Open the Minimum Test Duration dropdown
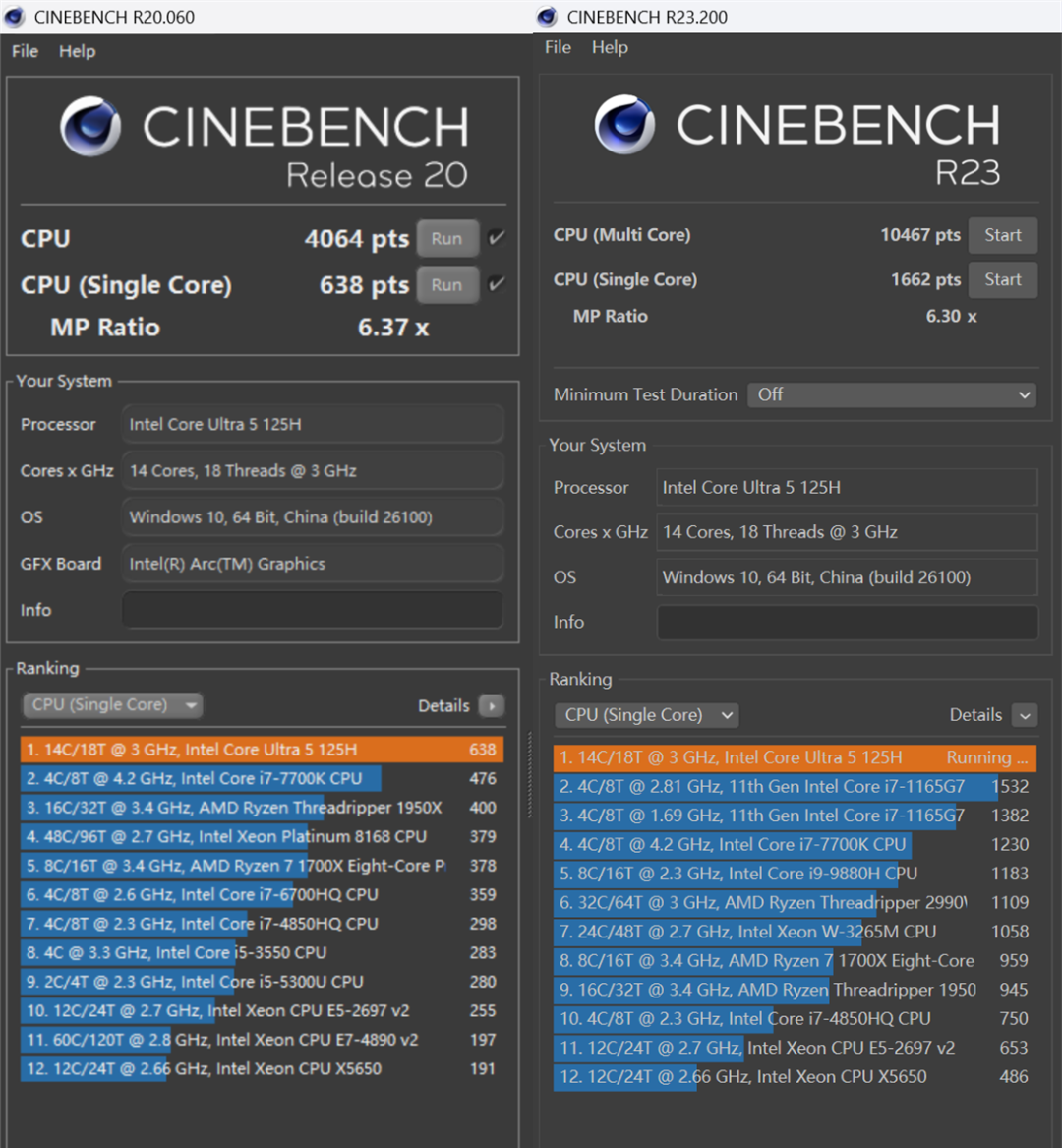The image size is (1062, 1148). point(892,394)
